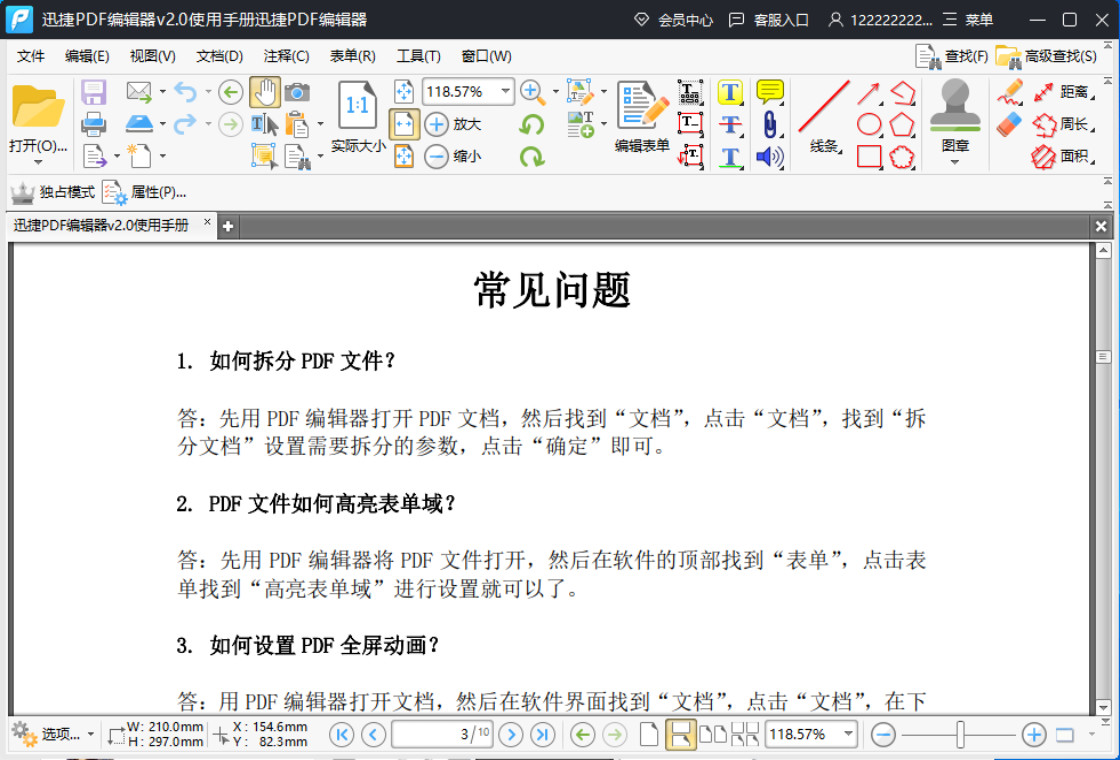Open the 打开(O) dropdown arrow
Viewport: 1120px width, 760px height.
pyautogui.click(x=38, y=162)
